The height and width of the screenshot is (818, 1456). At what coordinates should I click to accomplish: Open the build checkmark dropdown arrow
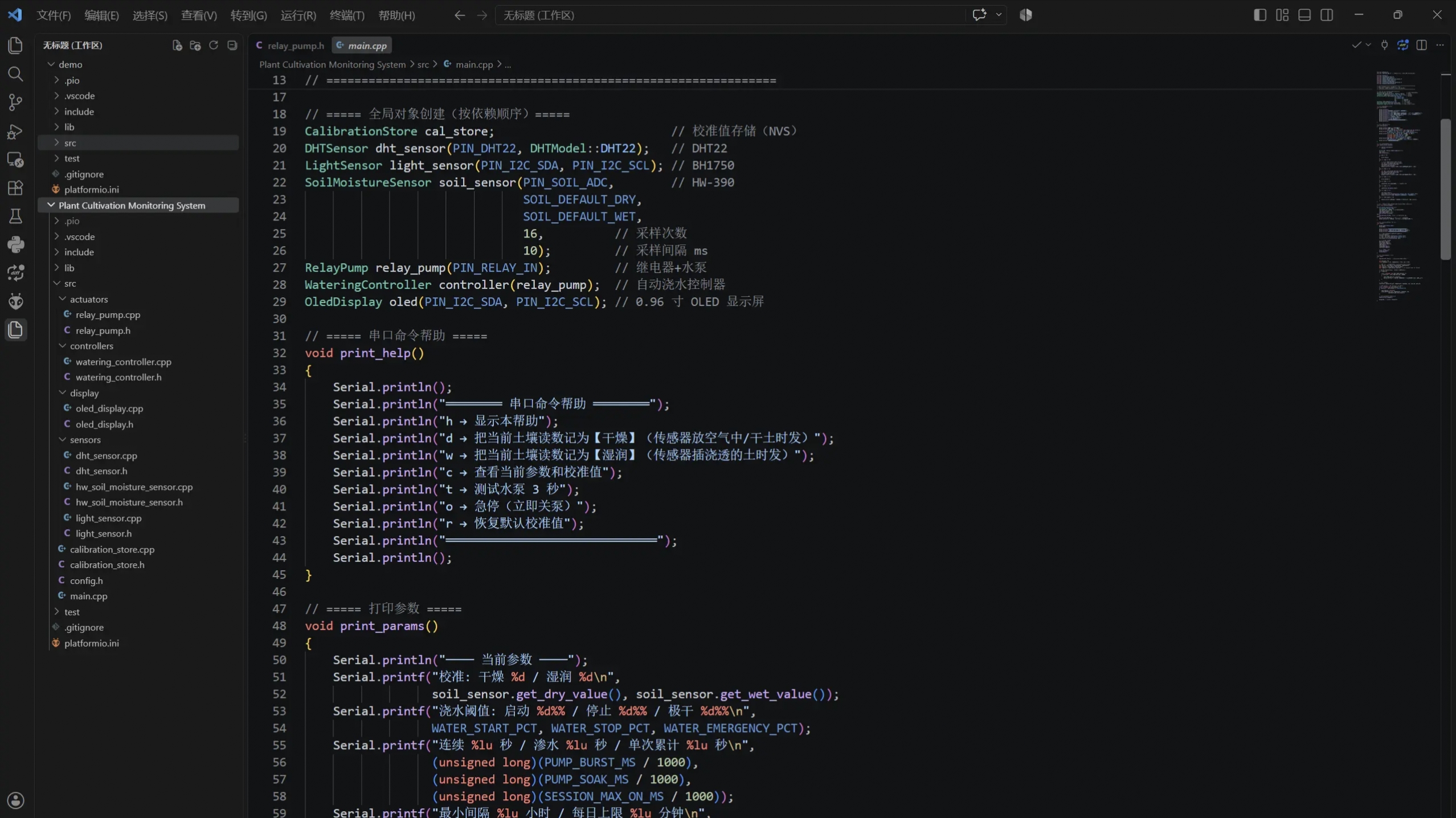point(1368,45)
